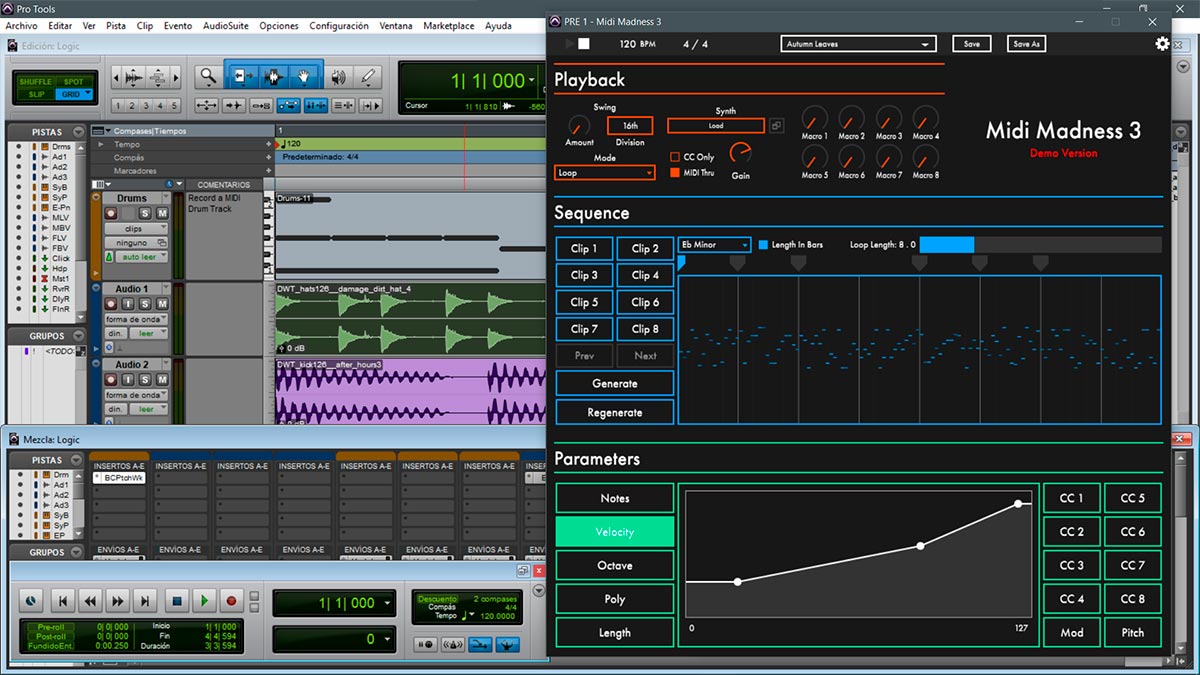
Task: Open the Loop mode dropdown
Action: pyautogui.click(x=604, y=173)
